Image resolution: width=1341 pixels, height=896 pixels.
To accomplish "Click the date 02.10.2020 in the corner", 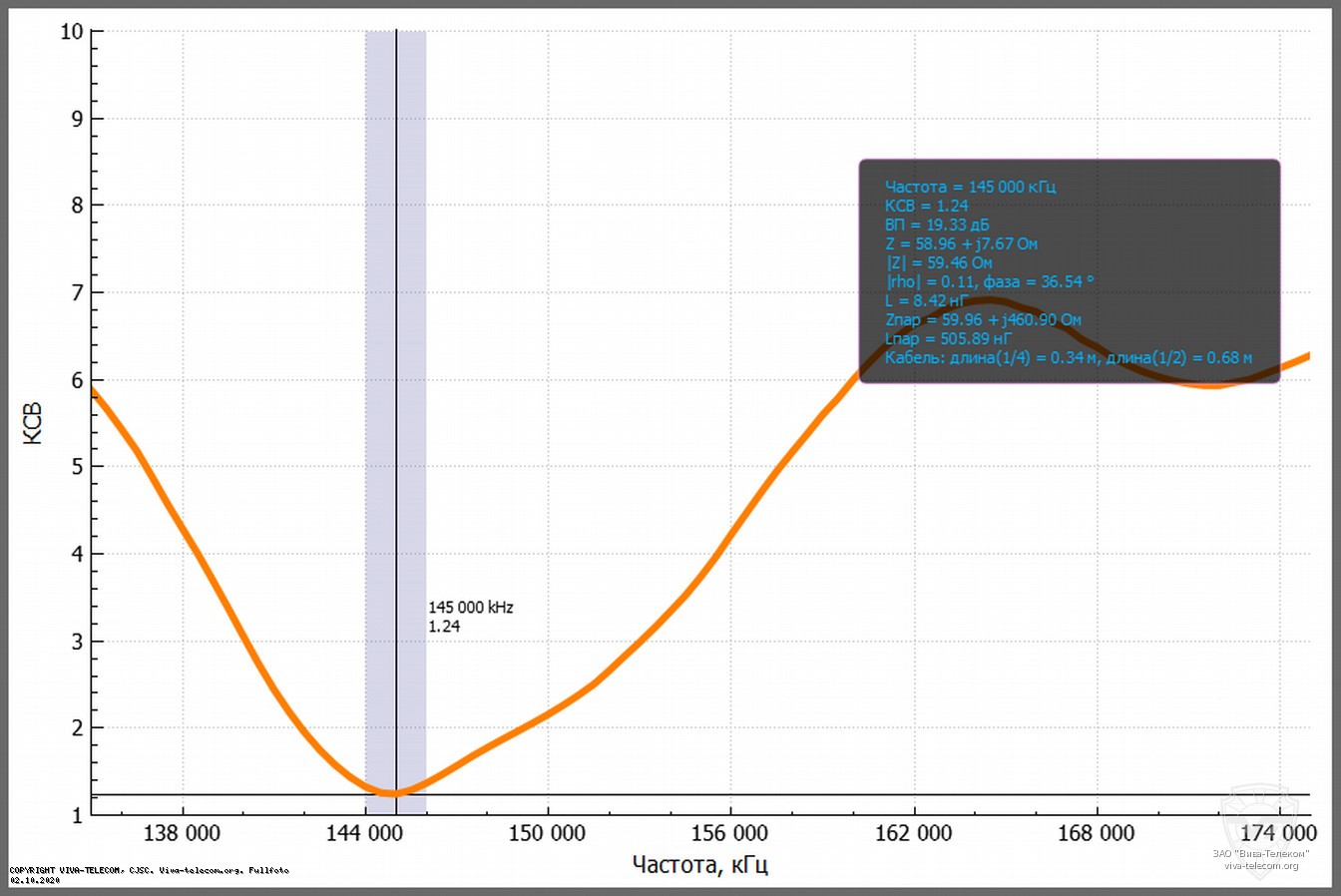I will 37,880.
